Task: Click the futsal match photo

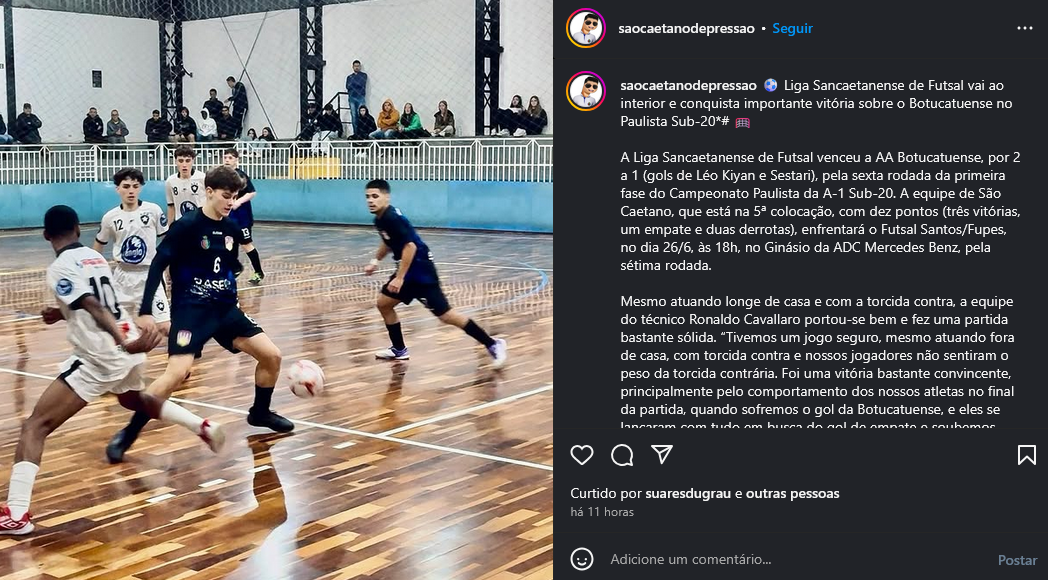Action: click(x=276, y=290)
